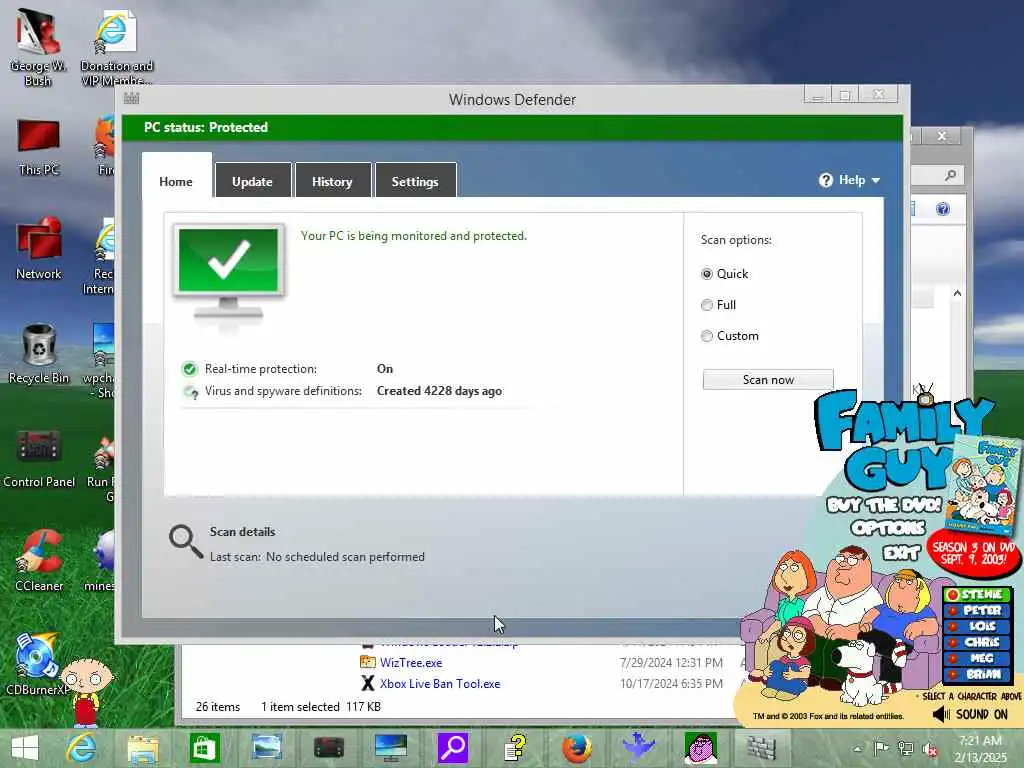Select Meg in the Family Guy character list
The width and height of the screenshot is (1024, 768).
coord(976,658)
